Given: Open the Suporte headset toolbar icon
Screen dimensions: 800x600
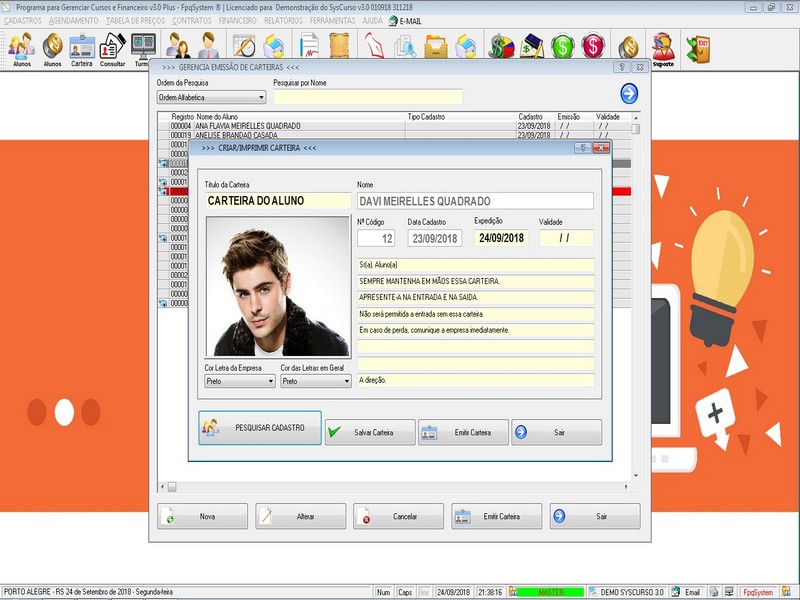Looking at the screenshot, I should 663,49.
